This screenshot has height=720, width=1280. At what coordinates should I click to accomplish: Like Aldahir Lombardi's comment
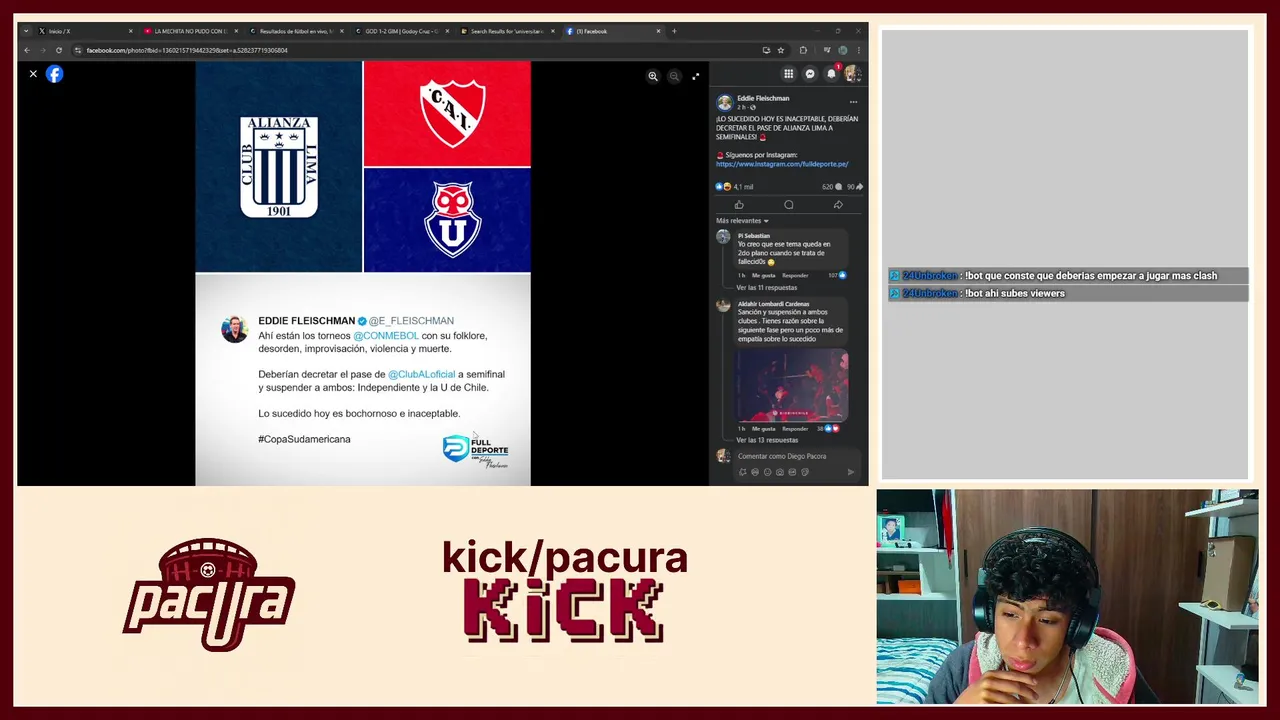763,428
